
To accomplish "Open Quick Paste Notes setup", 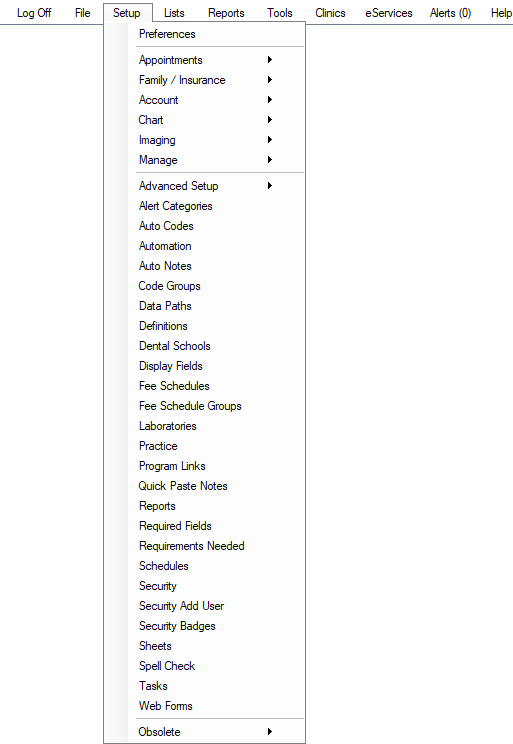I will [204, 486].
